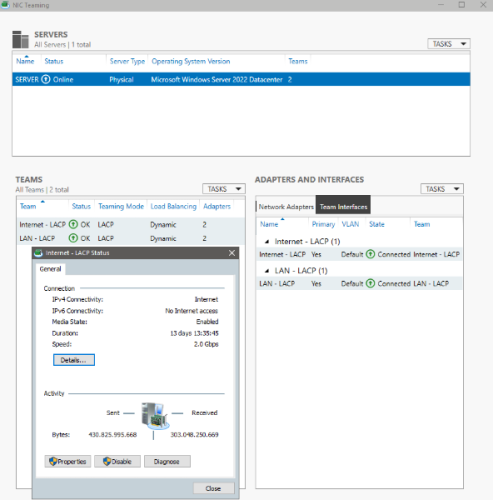Switch to the Network Adapters tab
Screen dimensions: 493x500
[x=286, y=207]
